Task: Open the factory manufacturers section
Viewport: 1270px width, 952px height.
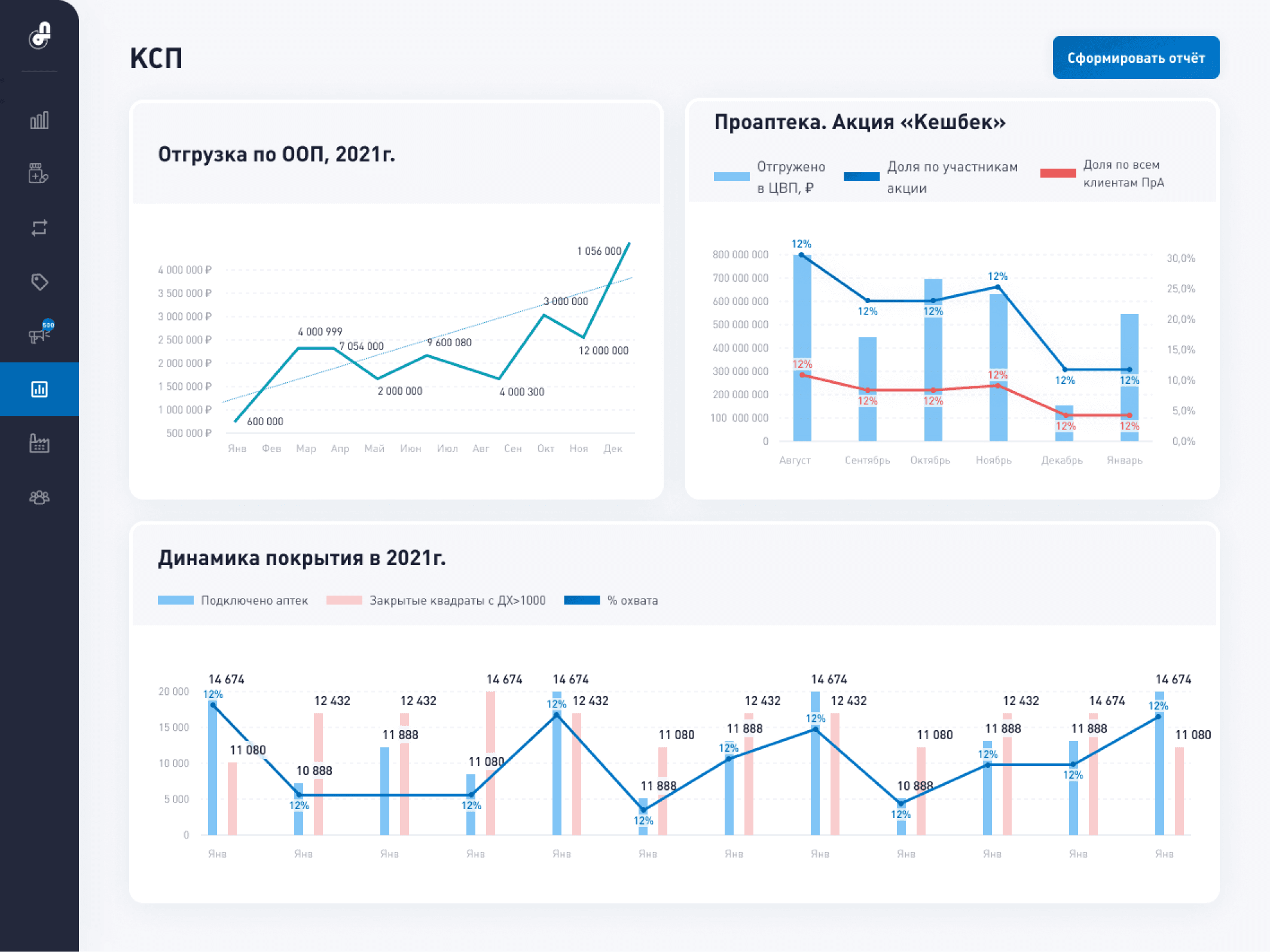Action: click(x=39, y=443)
